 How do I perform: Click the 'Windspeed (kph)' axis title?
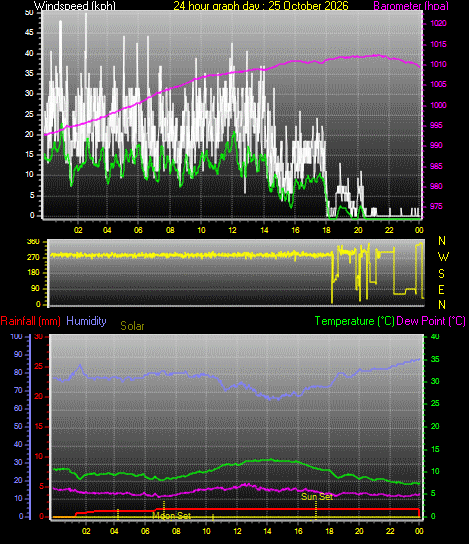coord(75,6)
